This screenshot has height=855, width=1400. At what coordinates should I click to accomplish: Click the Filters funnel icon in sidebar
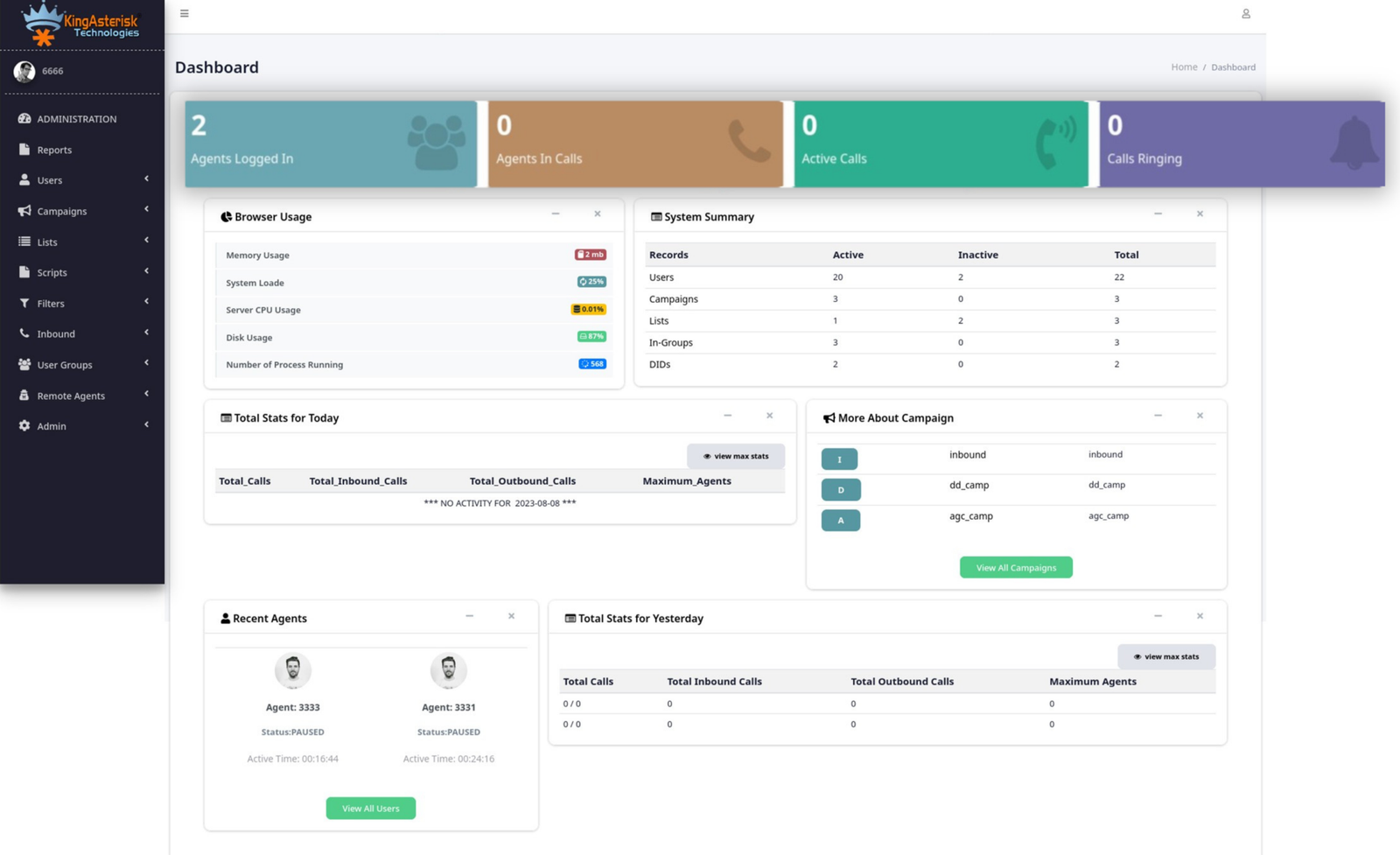[x=24, y=303]
